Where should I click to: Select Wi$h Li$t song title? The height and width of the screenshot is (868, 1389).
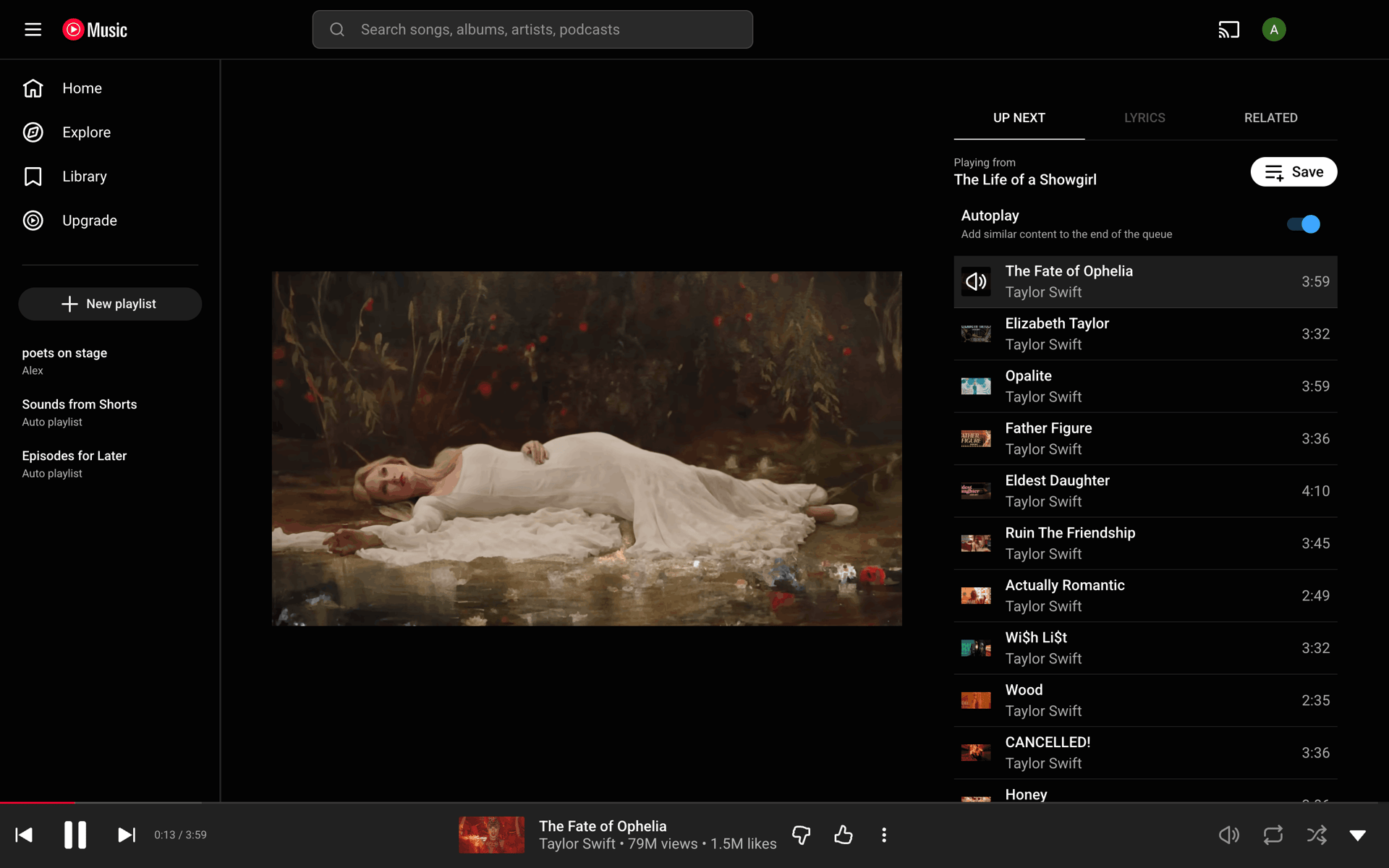(x=1036, y=637)
